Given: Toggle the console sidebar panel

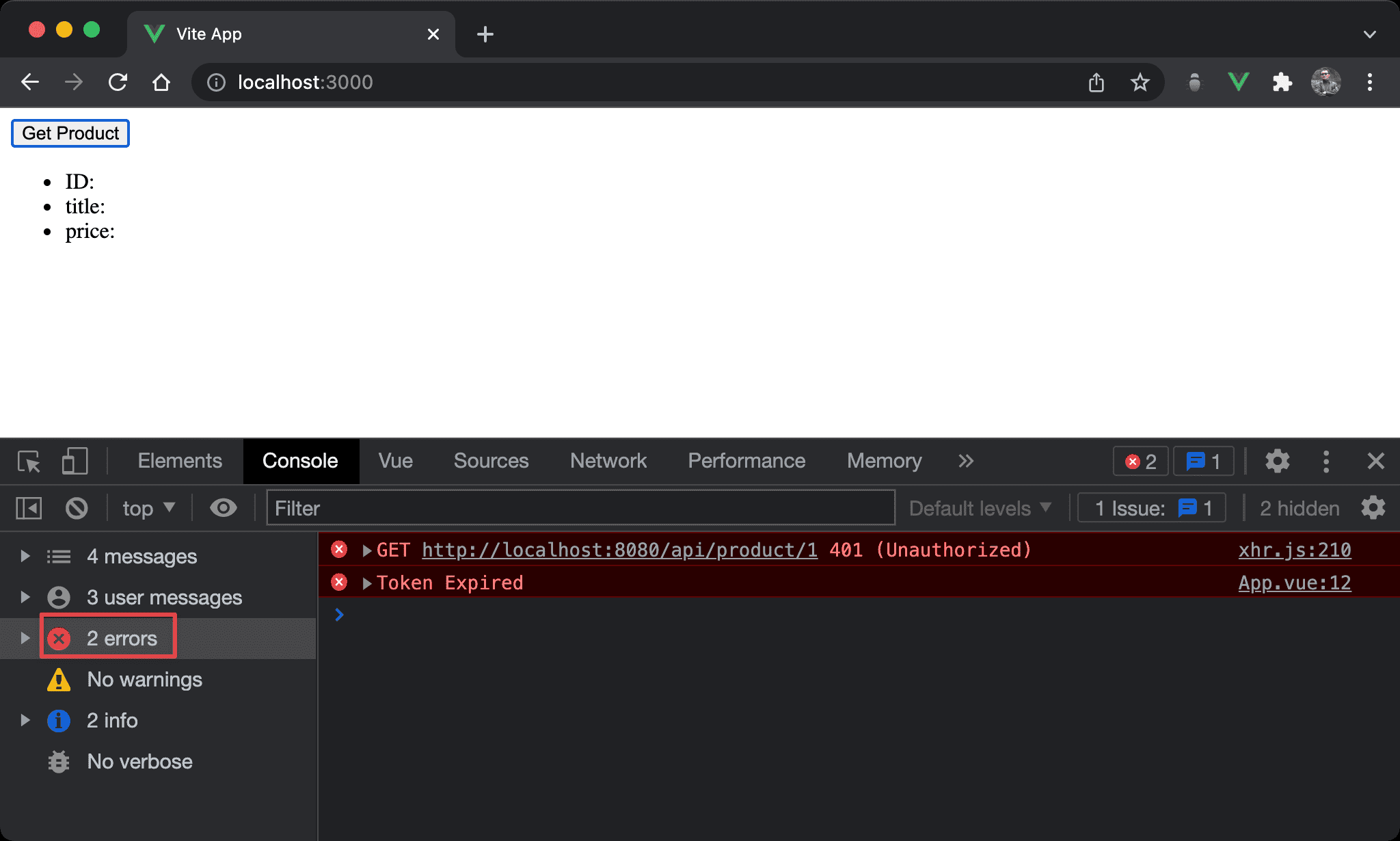Looking at the screenshot, I should 29,509.
